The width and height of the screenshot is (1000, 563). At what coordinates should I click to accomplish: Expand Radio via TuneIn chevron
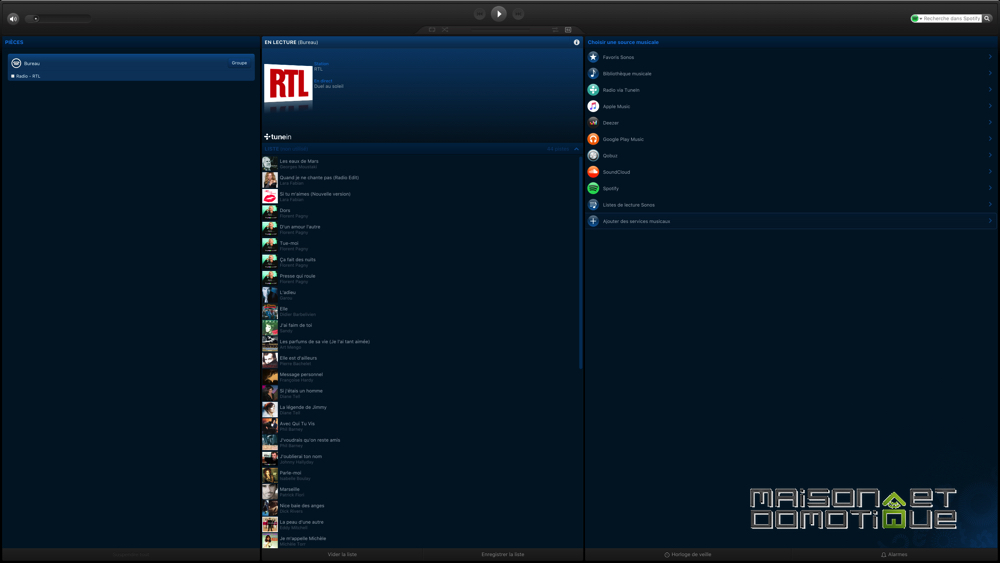point(990,89)
